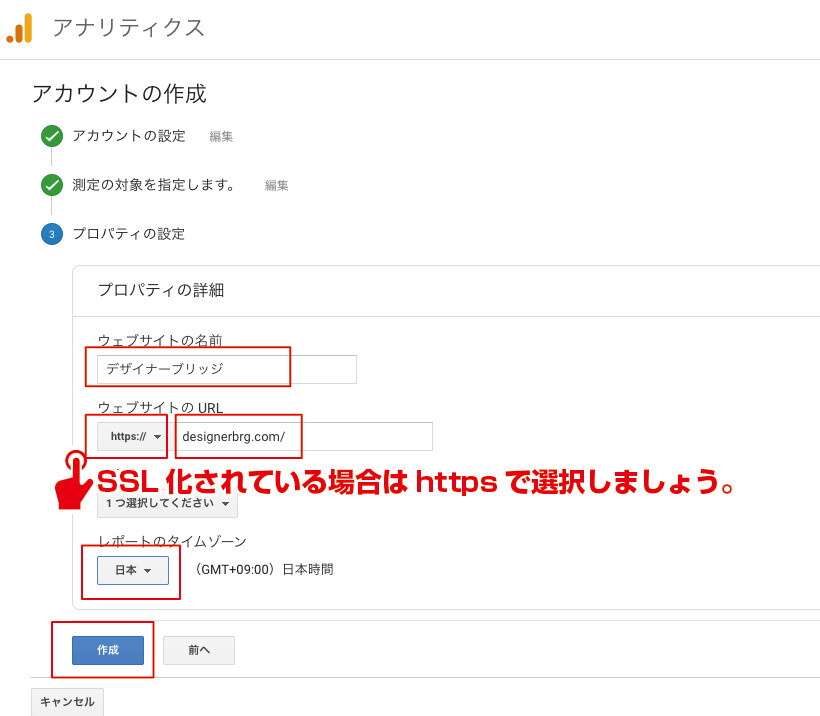The width and height of the screenshot is (820, 716).
Task: Click the blue step 3 circle icon
Action: click(x=52, y=234)
